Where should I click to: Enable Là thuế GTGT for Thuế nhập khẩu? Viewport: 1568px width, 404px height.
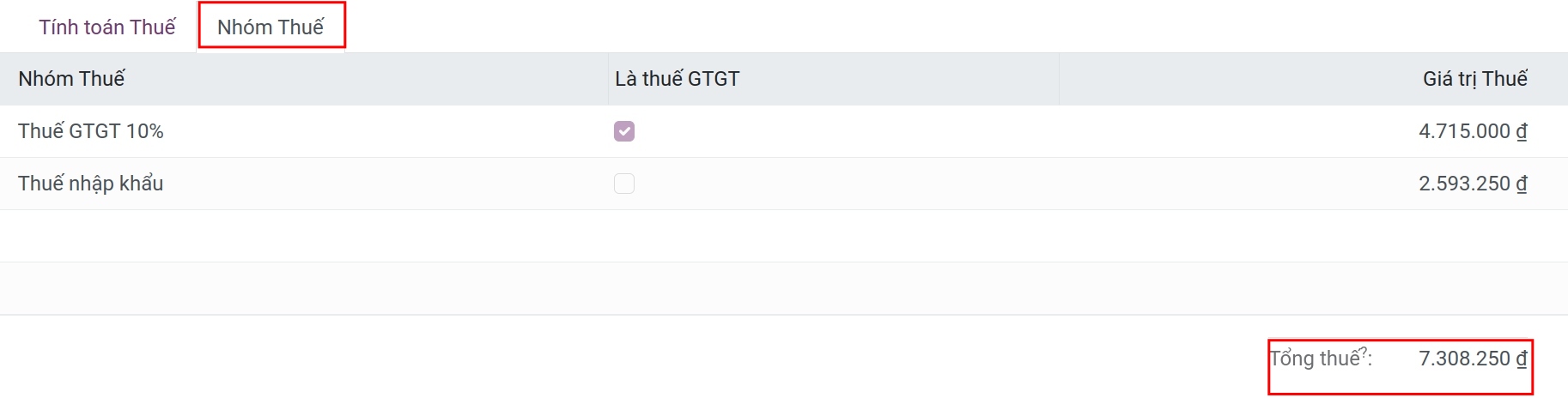click(624, 184)
